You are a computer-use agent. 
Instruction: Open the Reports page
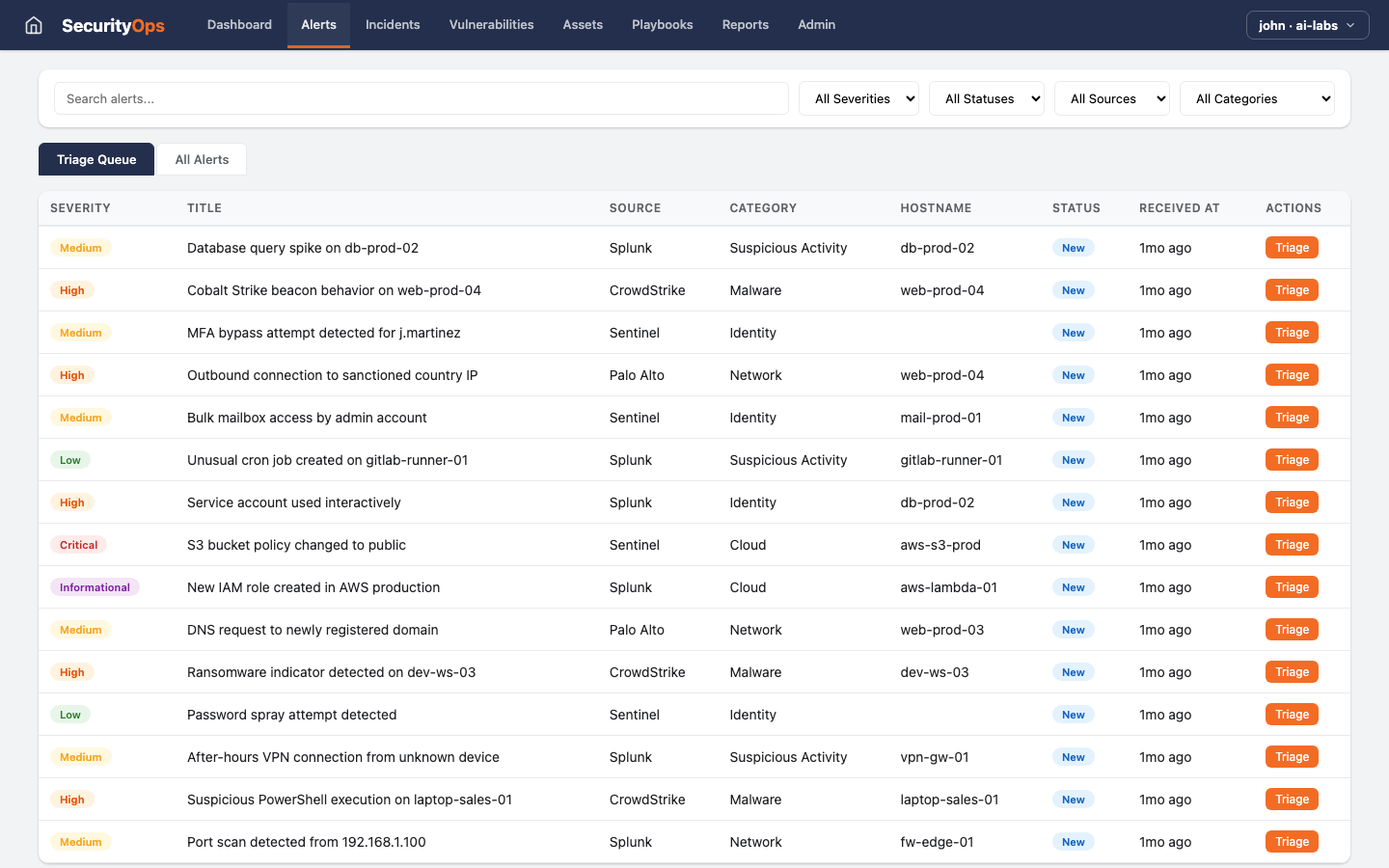pyautogui.click(x=745, y=24)
